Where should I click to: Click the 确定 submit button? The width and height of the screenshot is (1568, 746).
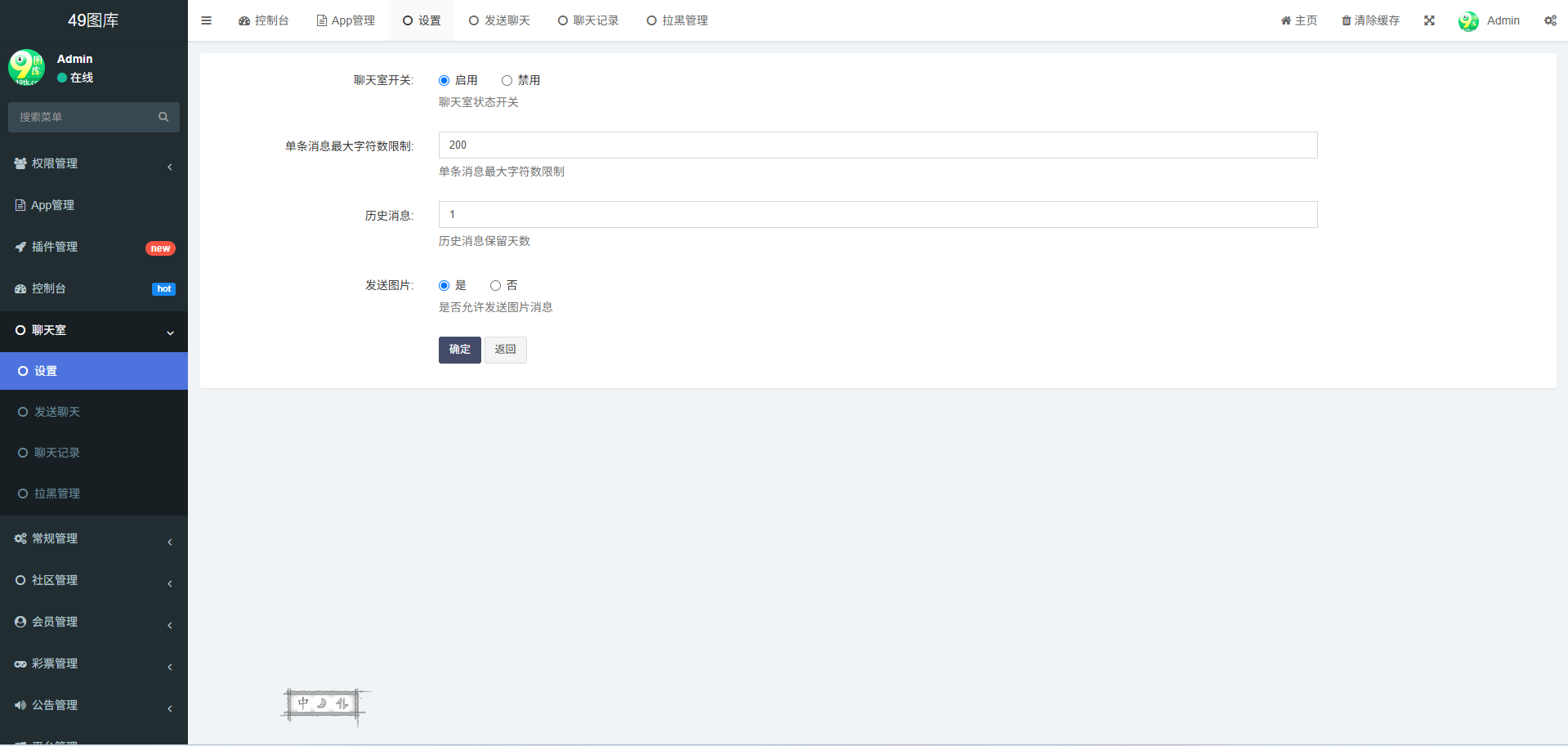click(459, 350)
